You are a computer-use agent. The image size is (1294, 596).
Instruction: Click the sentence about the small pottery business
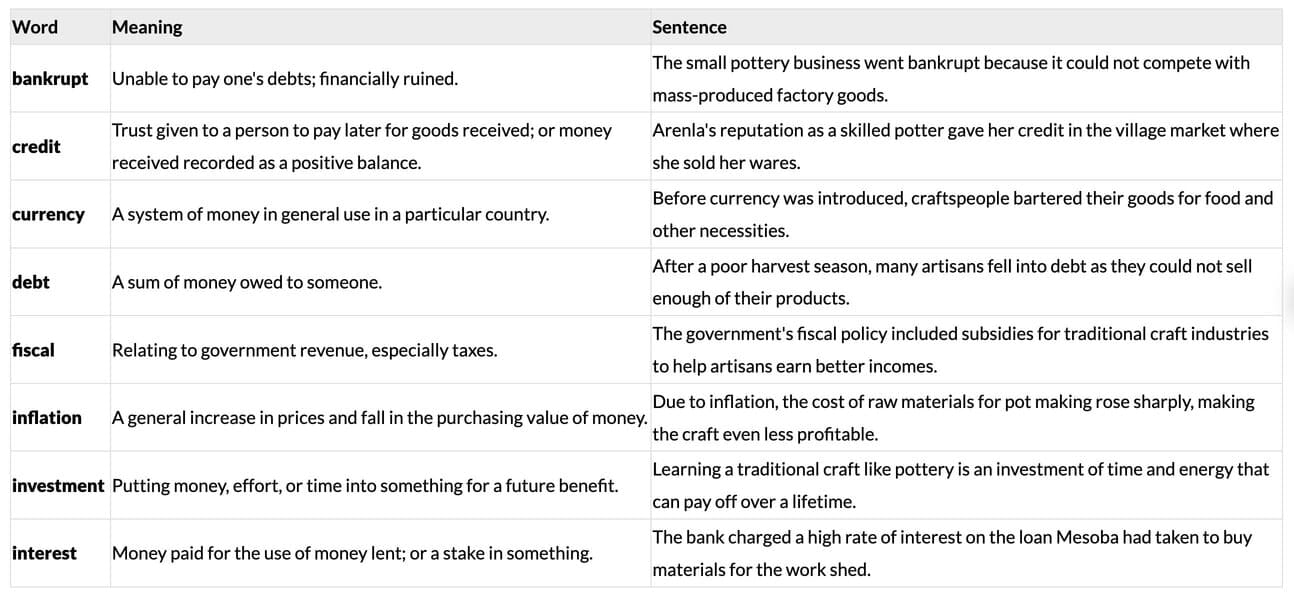950,78
